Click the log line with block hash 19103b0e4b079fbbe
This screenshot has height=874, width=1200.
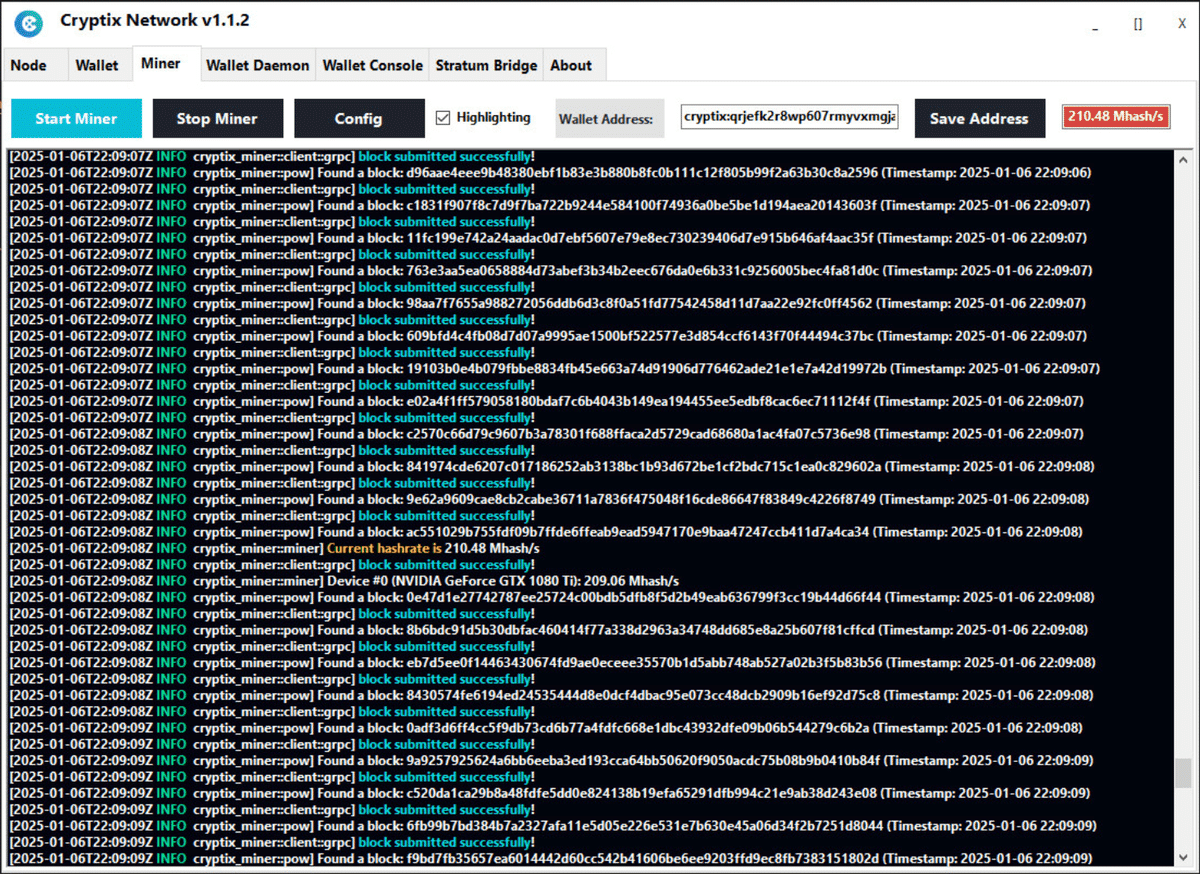pyautogui.click(x=555, y=368)
